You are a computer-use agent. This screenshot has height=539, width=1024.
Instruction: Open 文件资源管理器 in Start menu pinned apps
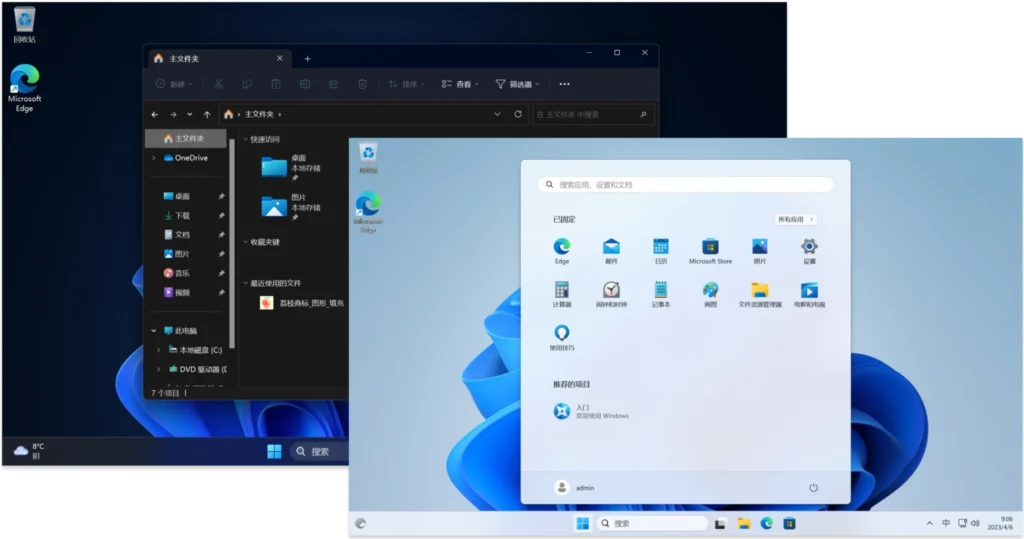(760, 294)
